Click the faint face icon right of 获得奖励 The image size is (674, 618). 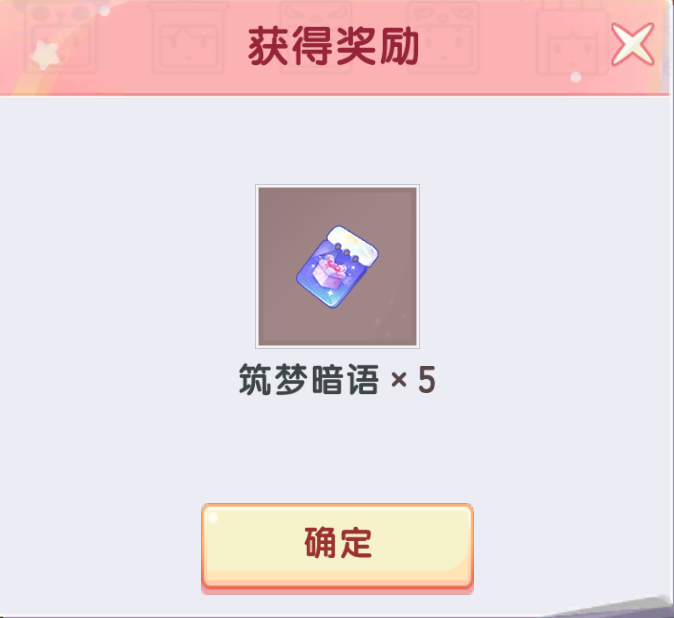(x=444, y=37)
